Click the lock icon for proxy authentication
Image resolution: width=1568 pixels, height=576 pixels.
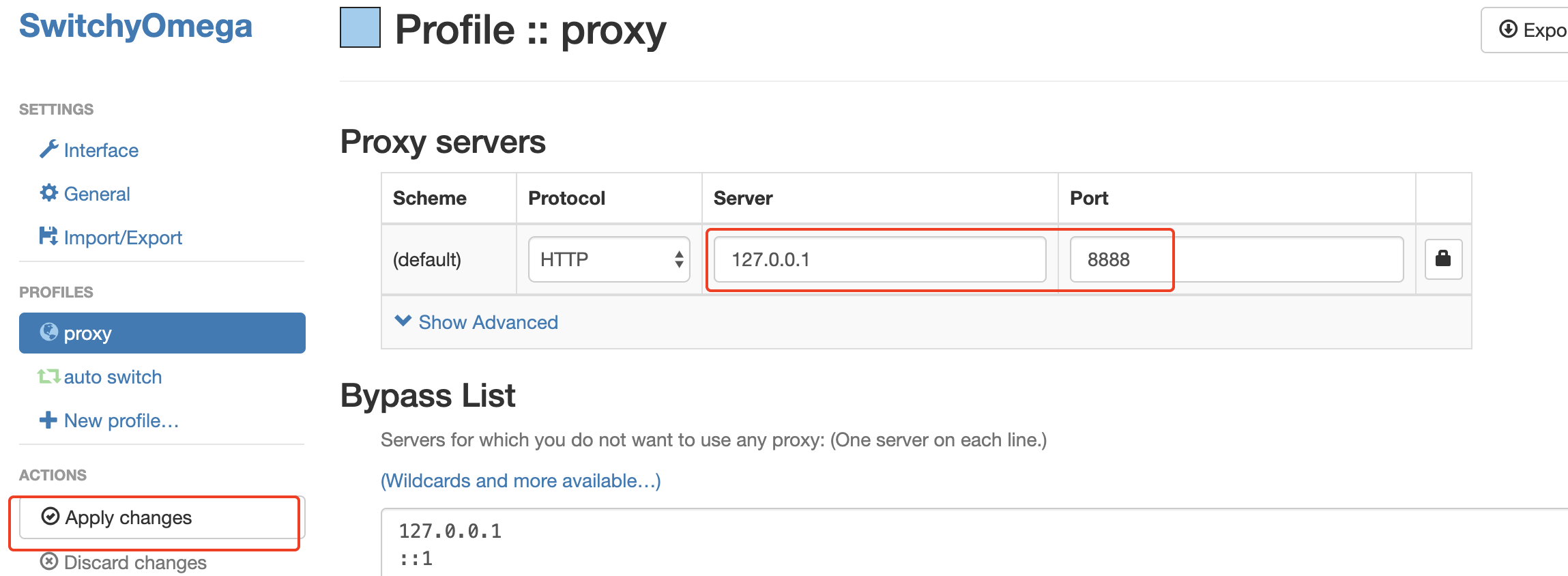(1443, 259)
